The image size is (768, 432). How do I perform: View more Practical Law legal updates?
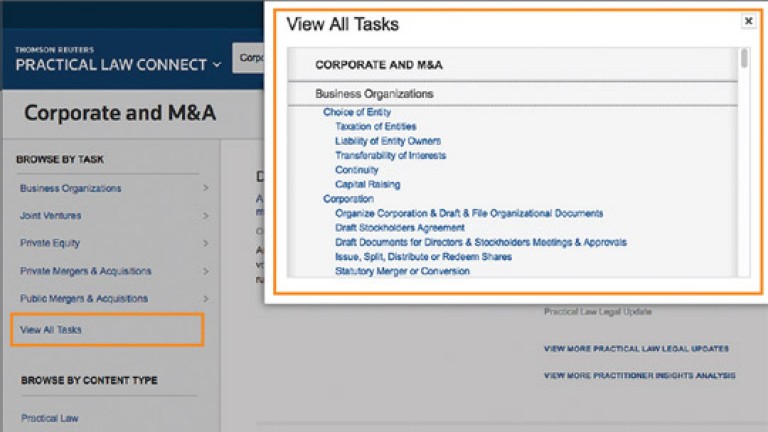(636, 349)
